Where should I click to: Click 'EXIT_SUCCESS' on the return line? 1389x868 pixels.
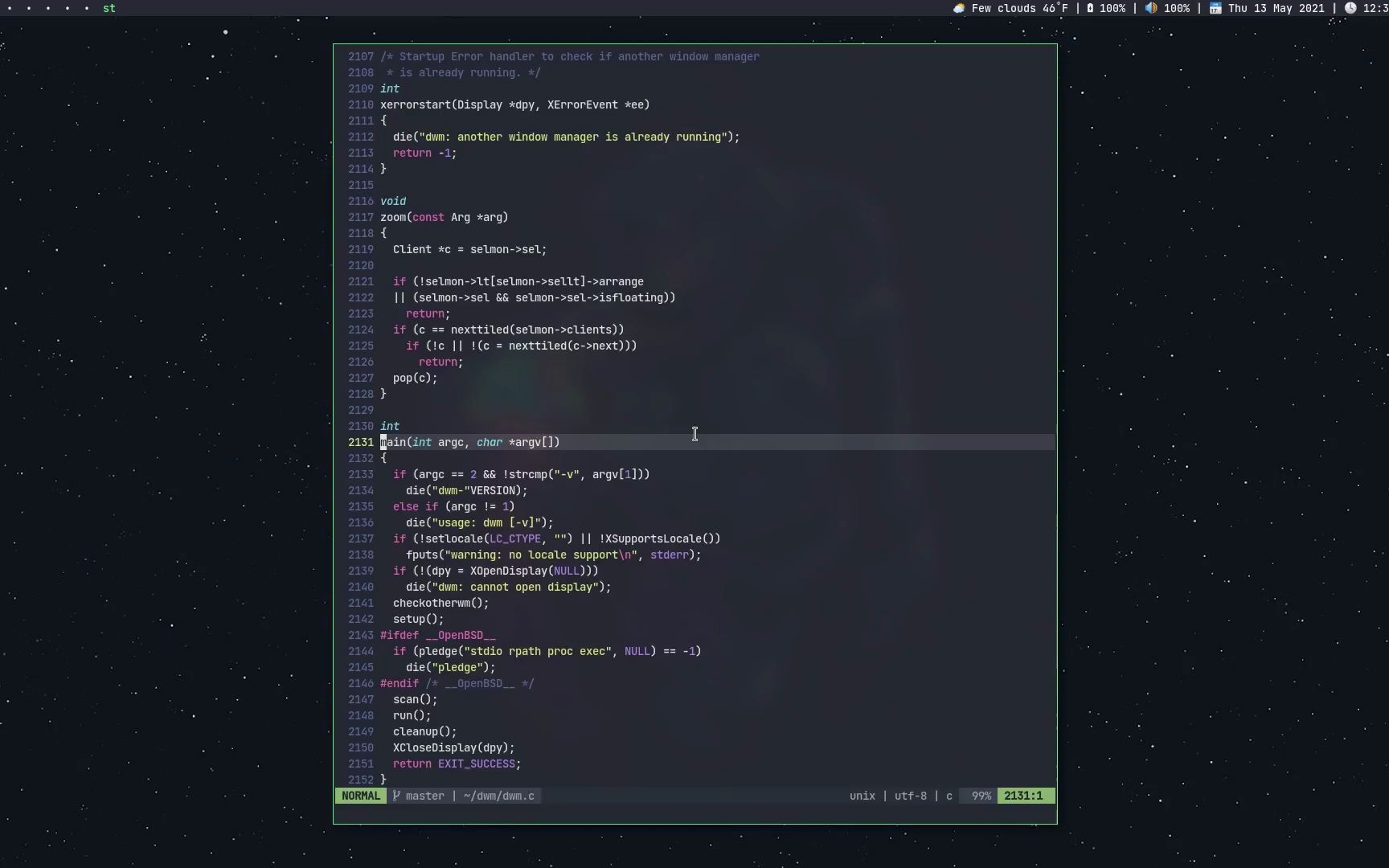[477, 764]
